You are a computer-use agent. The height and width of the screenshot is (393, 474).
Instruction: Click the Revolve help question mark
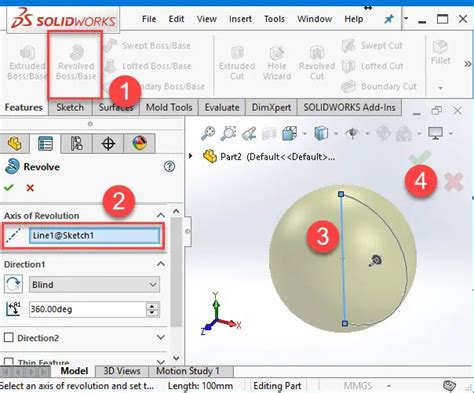click(x=169, y=166)
